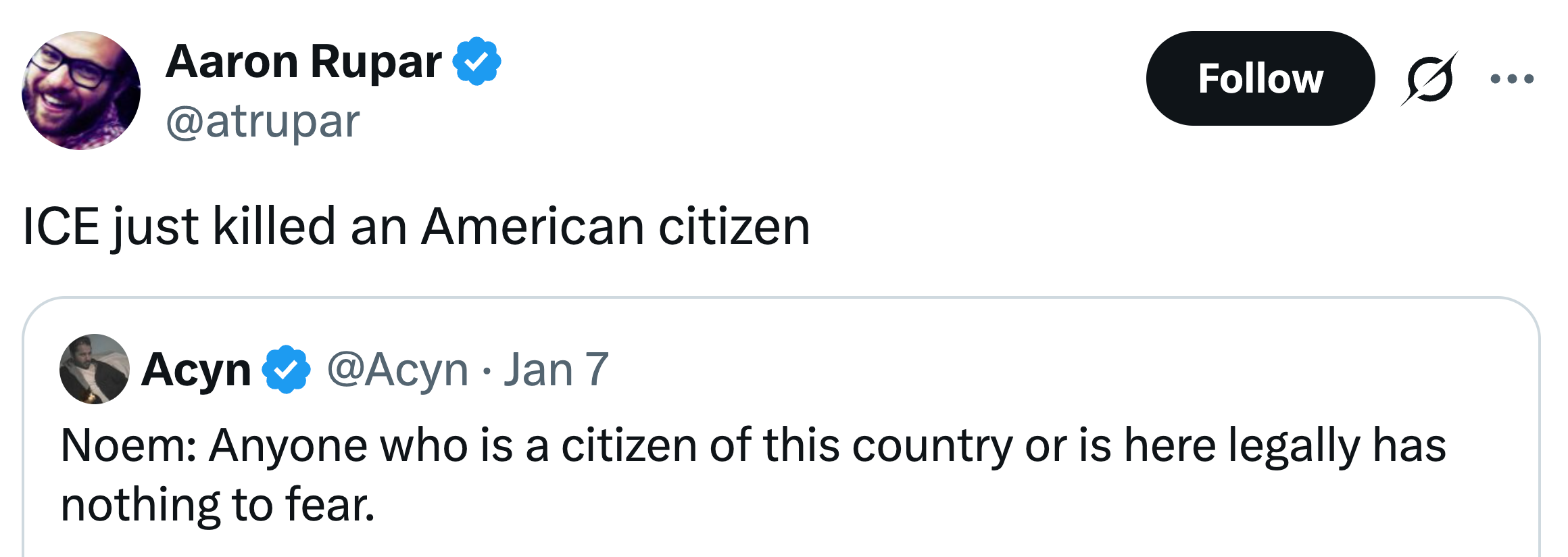Click 'here legally has' in quoted post
The image size is (1568, 557).
point(1284,446)
